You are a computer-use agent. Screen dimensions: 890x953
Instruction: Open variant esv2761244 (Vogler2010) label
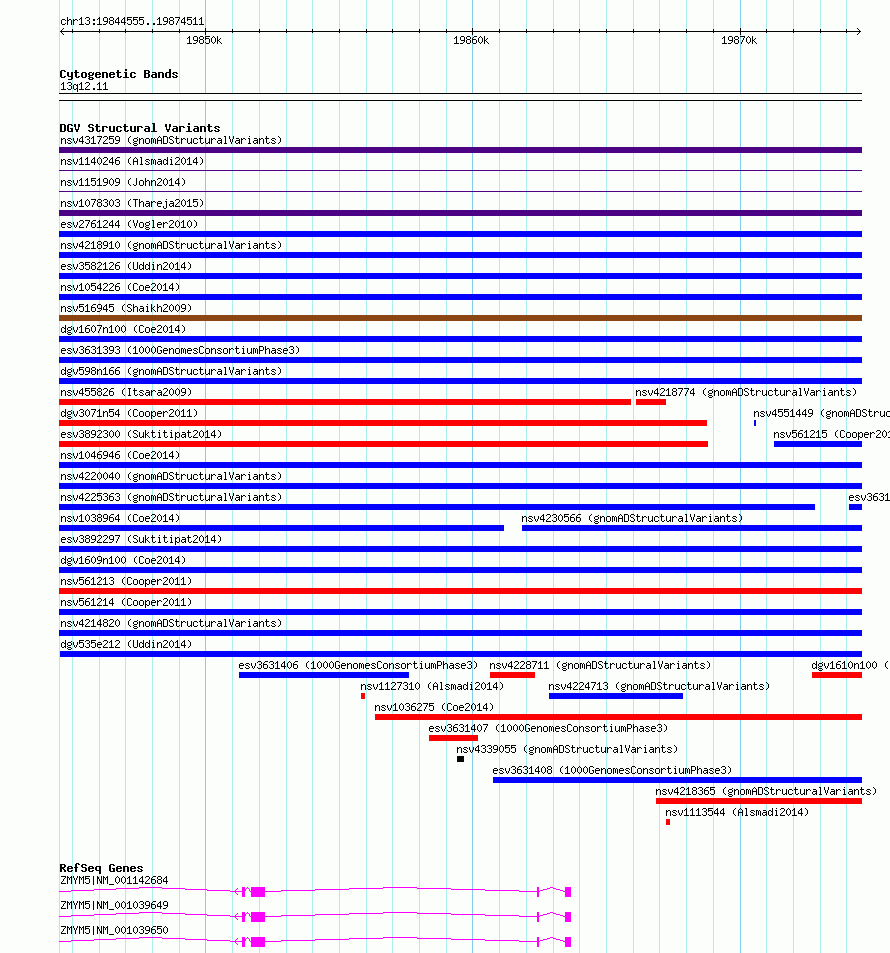[x=129, y=224]
